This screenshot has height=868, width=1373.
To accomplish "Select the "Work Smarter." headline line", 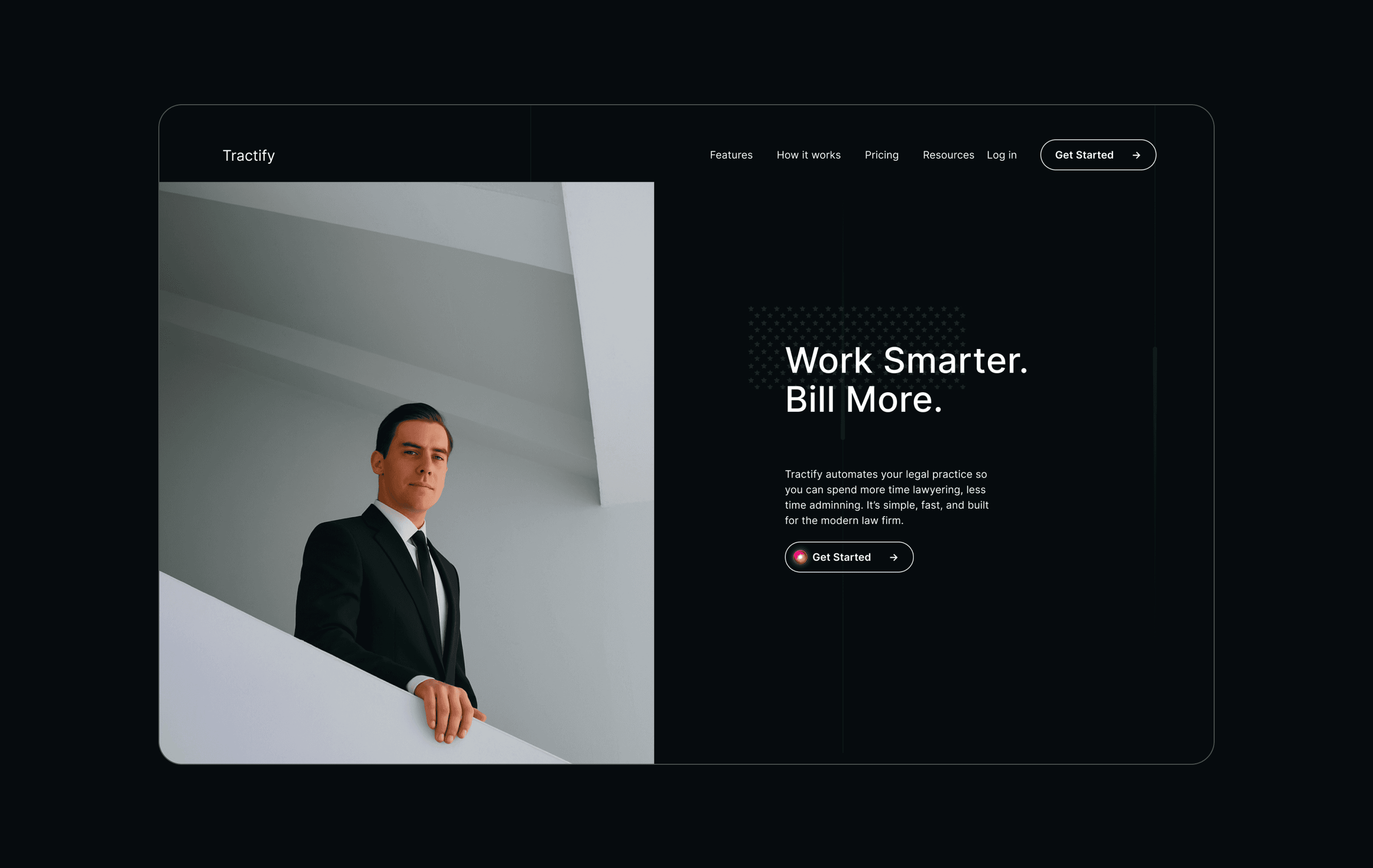I will tap(906, 361).
